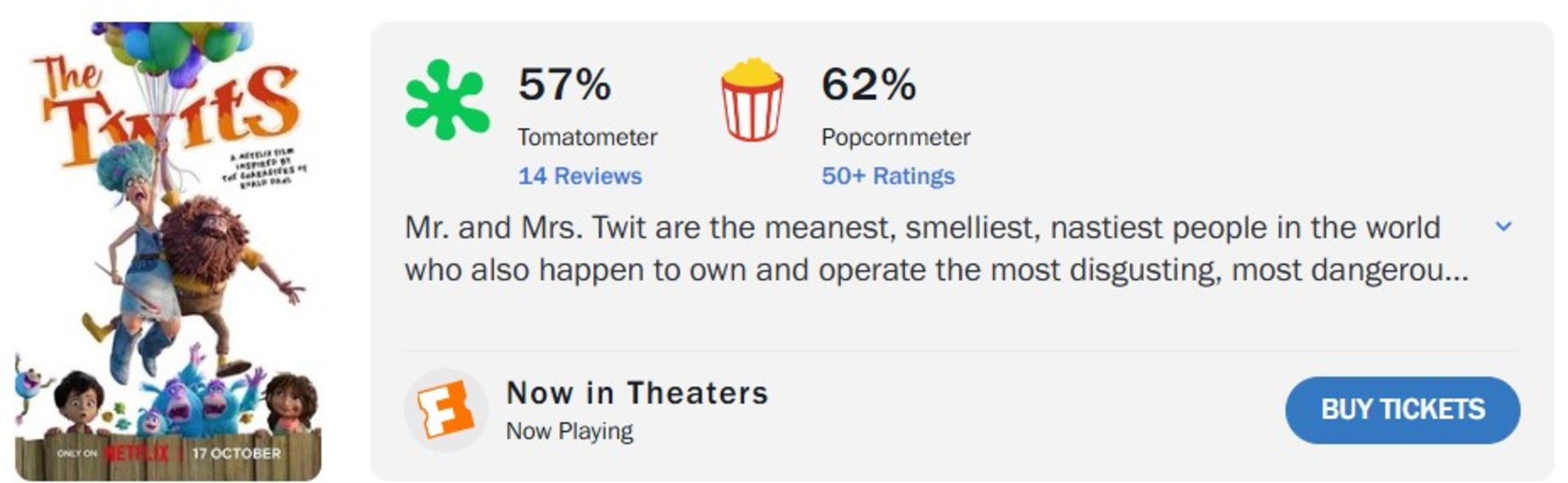This screenshot has width=1568, height=483.
Task: Open the 14 Reviews link
Action: pyautogui.click(x=580, y=176)
